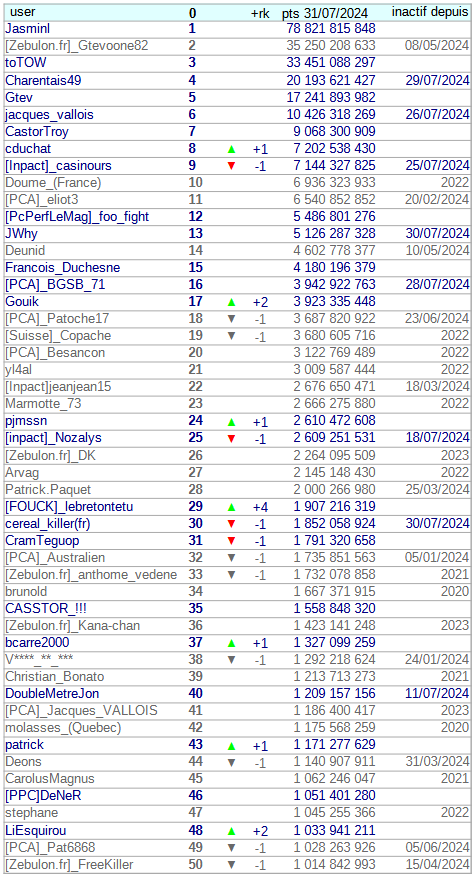Screen dimensions: 475x877
Task: Click the gray down arrow in [Zebulon.fr]_anthome_vedene row
Action: (231, 575)
